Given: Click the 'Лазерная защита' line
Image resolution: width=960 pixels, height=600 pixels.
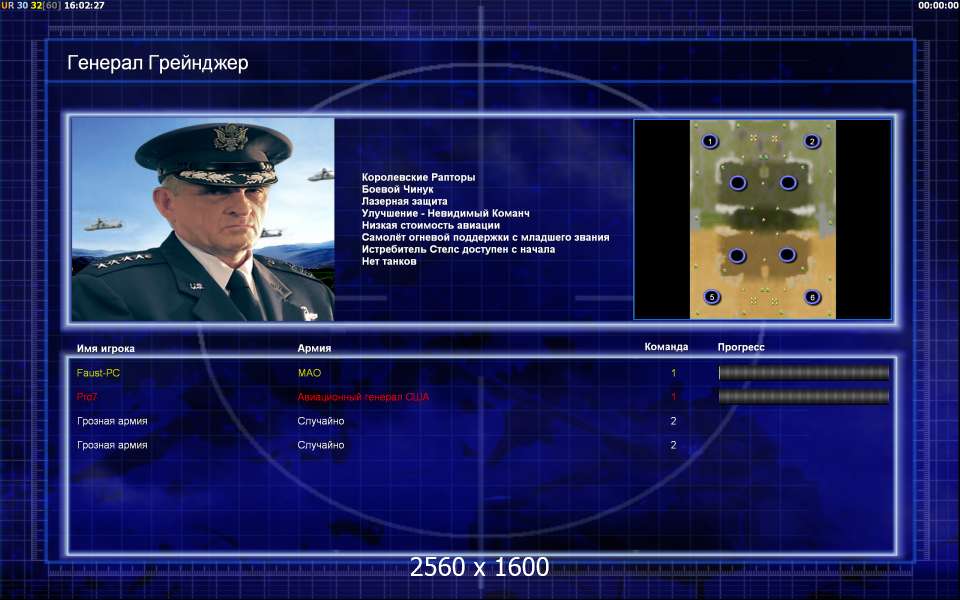Looking at the screenshot, I should tap(404, 201).
